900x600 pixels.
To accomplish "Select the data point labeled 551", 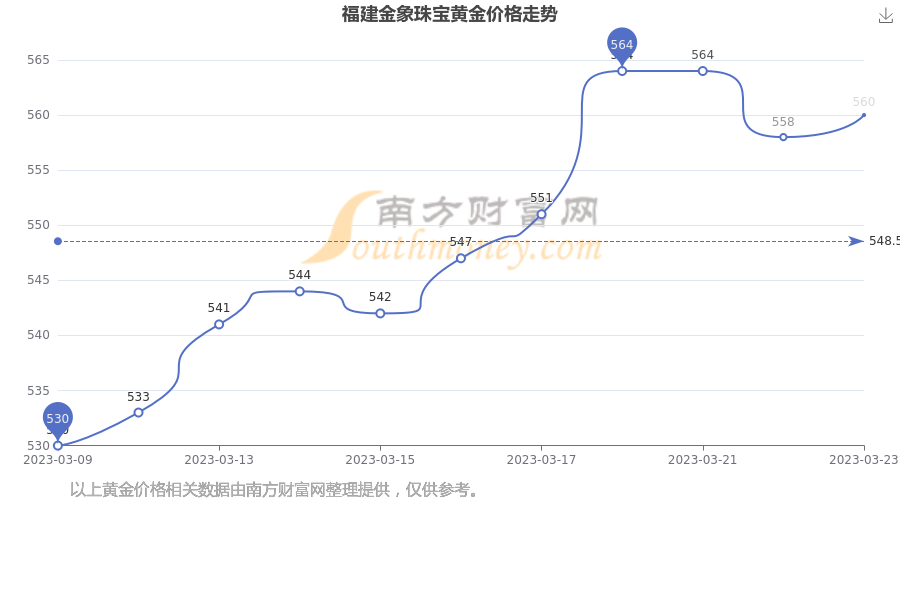I will coord(541,214).
